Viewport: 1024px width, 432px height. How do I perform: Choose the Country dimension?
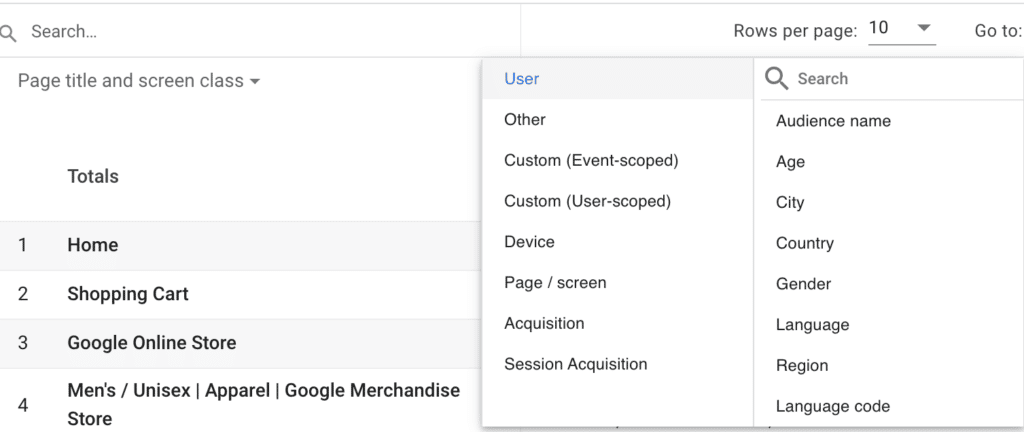804,244
